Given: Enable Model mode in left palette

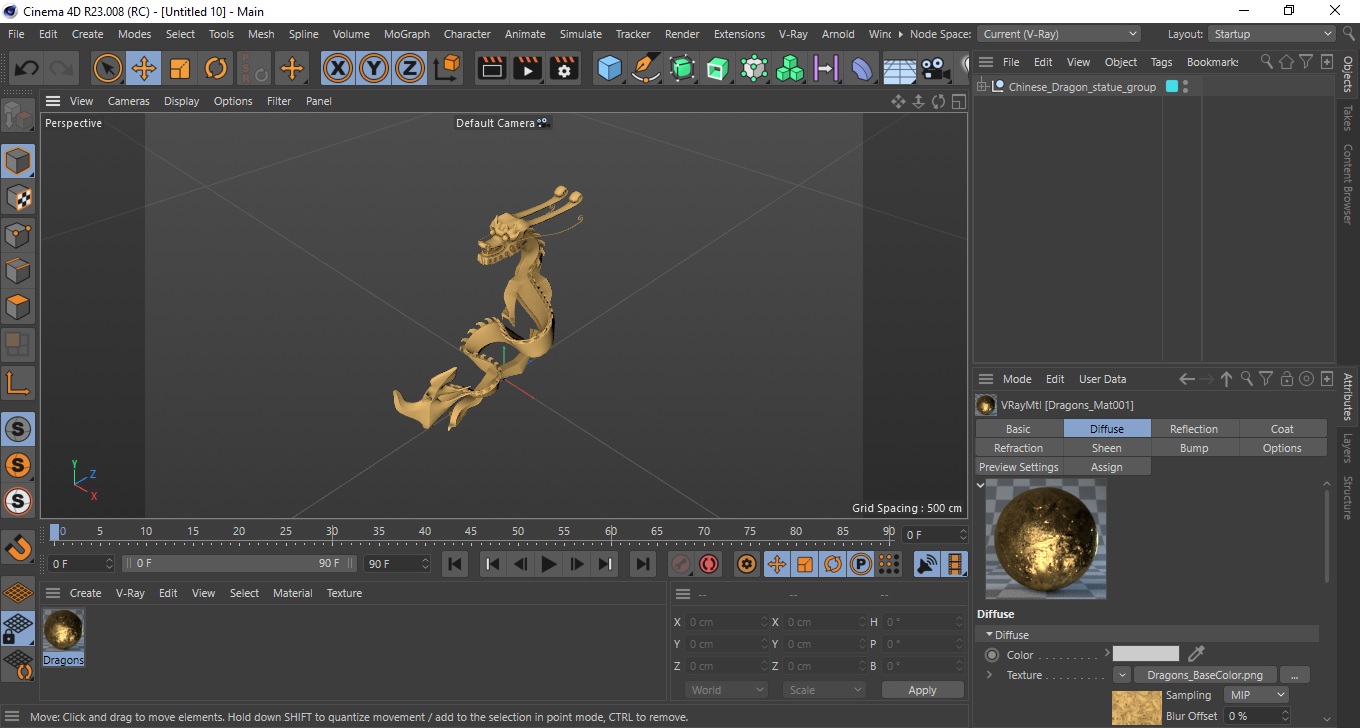Looking at the screenshot, I should pos(18,161).
